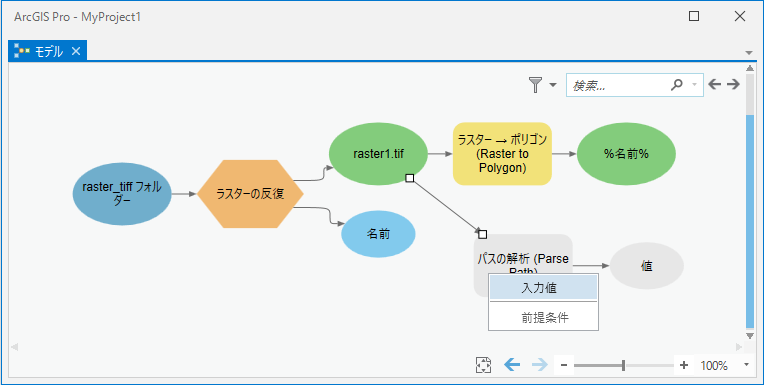Screen dimensions: 766x388
Task: Close the ArcGIS Pro window
Action: tap(740, 16)
